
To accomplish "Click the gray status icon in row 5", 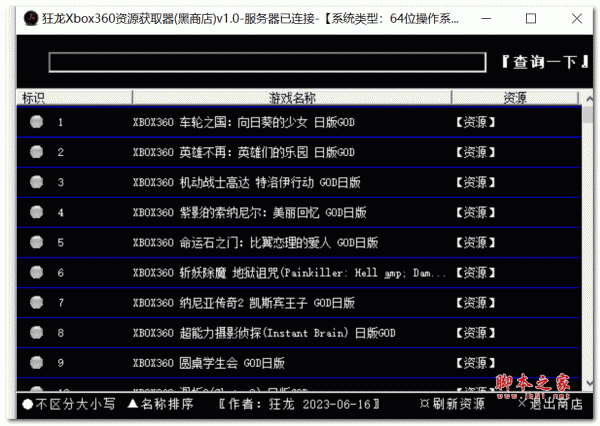I will point(37,242).
